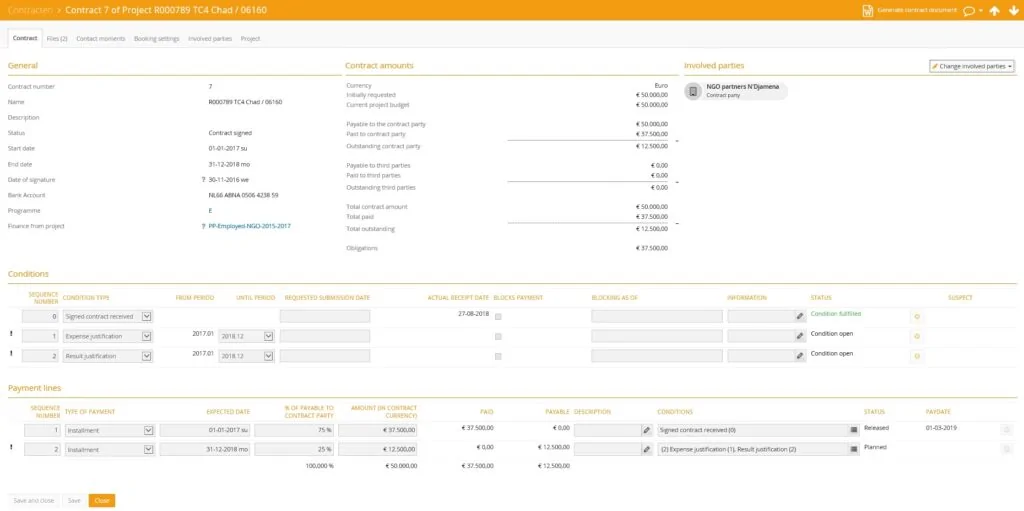Open Change involved parties dropdown

[x=972, y=66]
